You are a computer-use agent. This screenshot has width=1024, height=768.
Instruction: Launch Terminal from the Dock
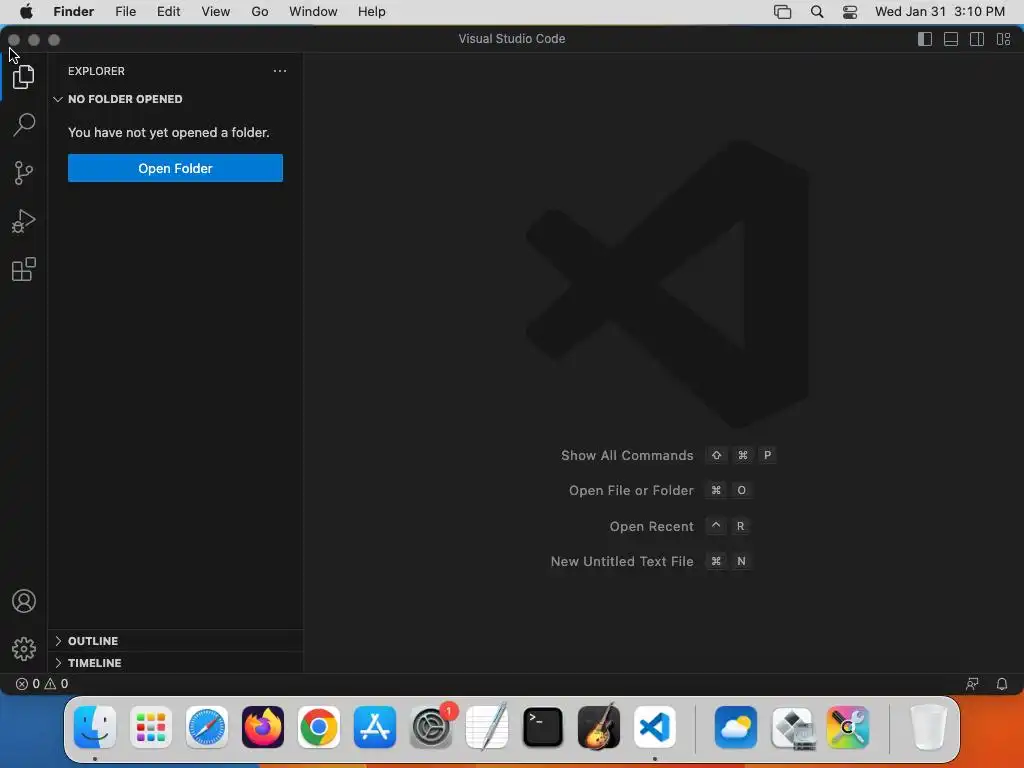pyautogui.click(x=543, y=727)
